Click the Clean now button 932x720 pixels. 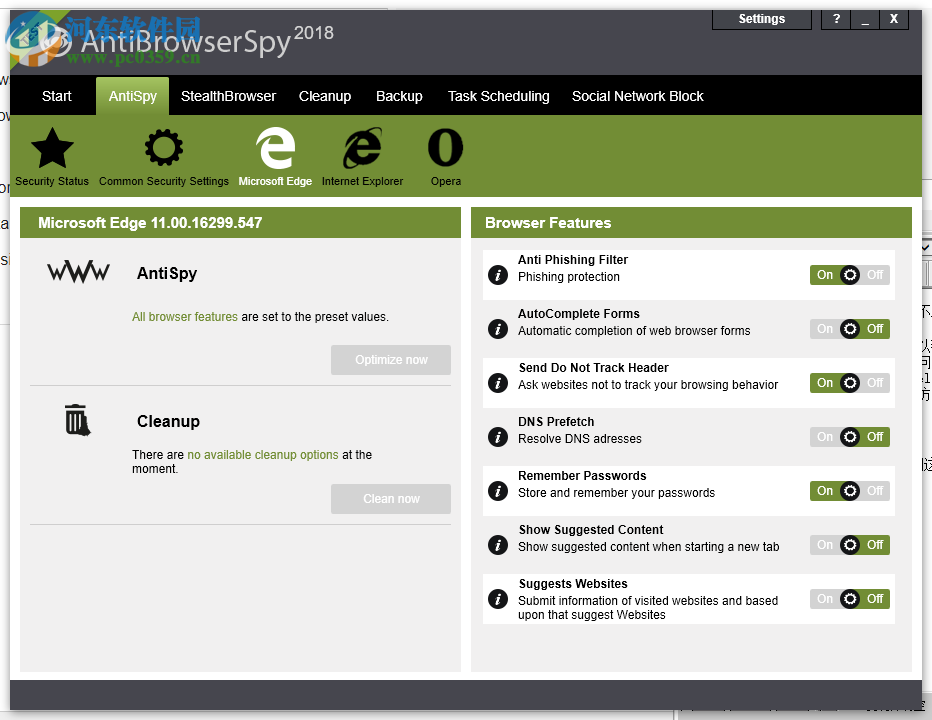(x=391, y=499)
